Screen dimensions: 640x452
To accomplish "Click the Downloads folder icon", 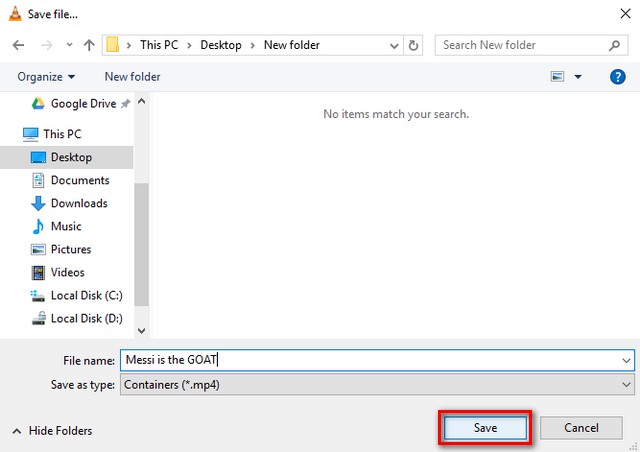I will click(x=39, y=203).
